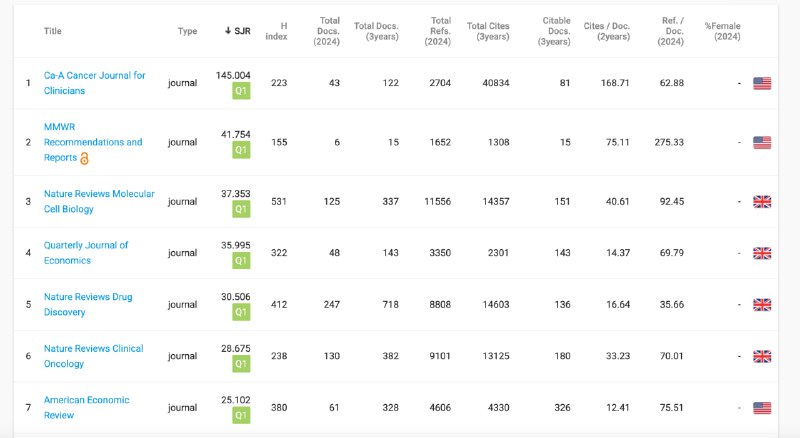Click the US flag in MMWR row
The width and height of the screenshot is (800, 438).
tap(762, 142)
